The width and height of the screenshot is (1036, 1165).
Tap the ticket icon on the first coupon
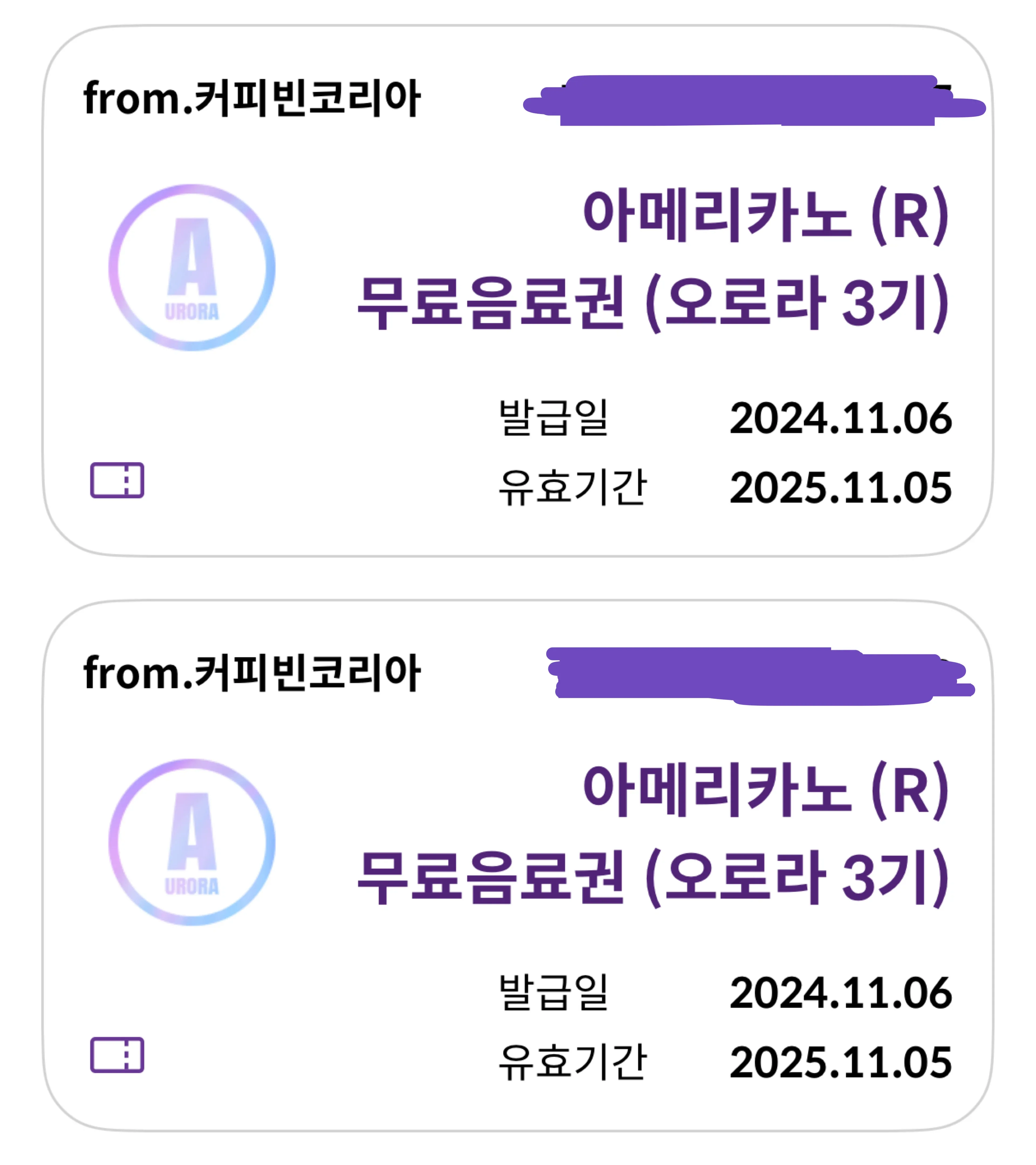point(117,480)
